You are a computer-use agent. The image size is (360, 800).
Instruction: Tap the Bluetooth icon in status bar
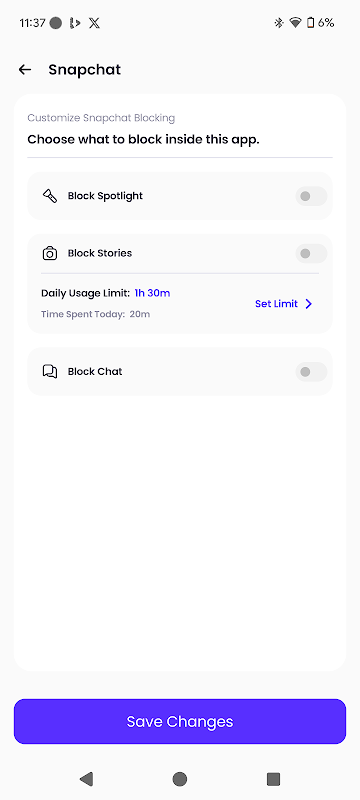coord(278,23)
